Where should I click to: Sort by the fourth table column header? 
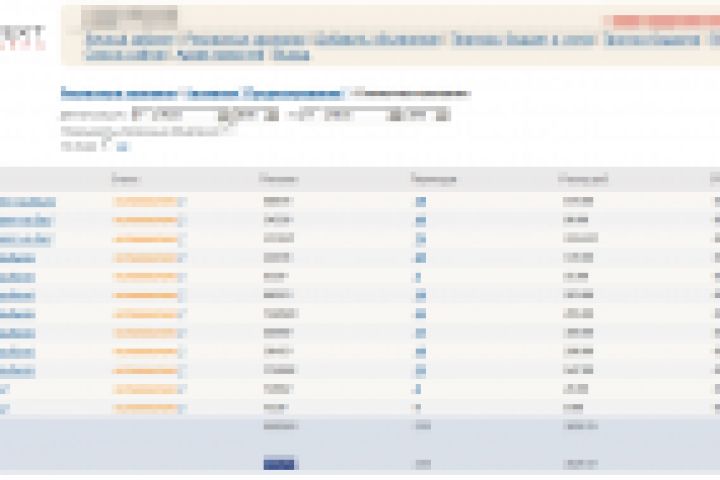583,179
